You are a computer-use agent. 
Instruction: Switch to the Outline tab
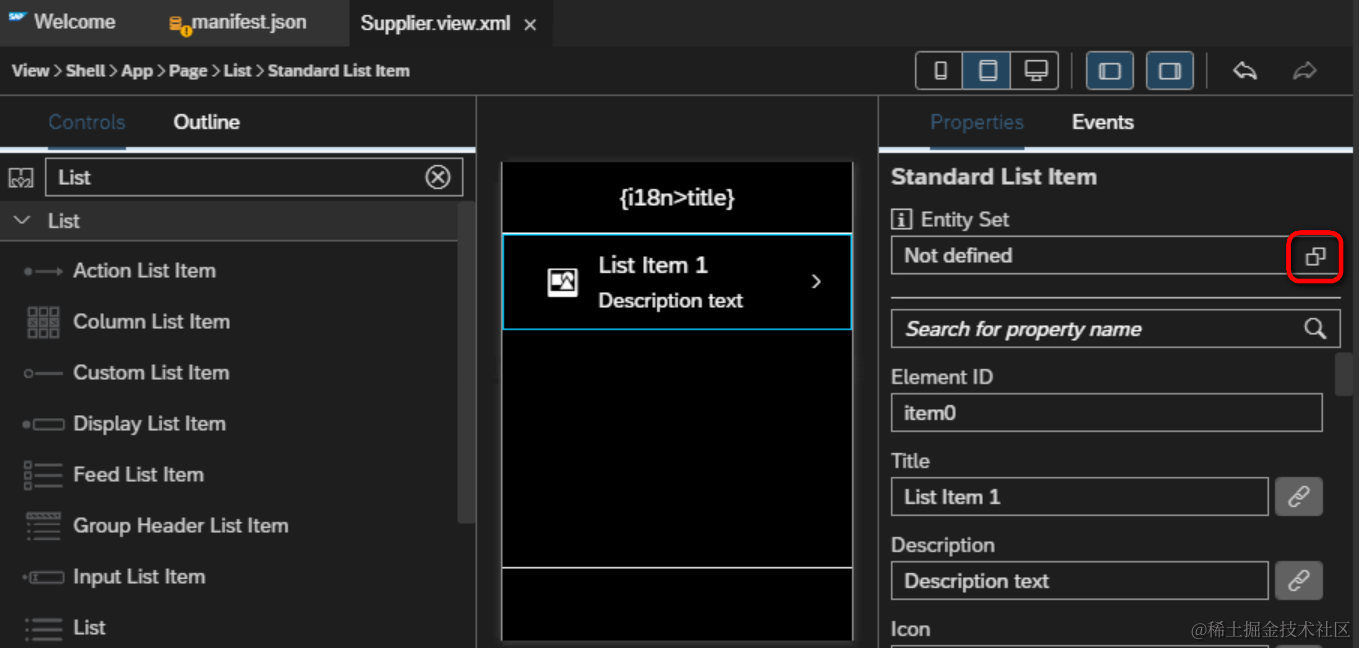point(206,122)
